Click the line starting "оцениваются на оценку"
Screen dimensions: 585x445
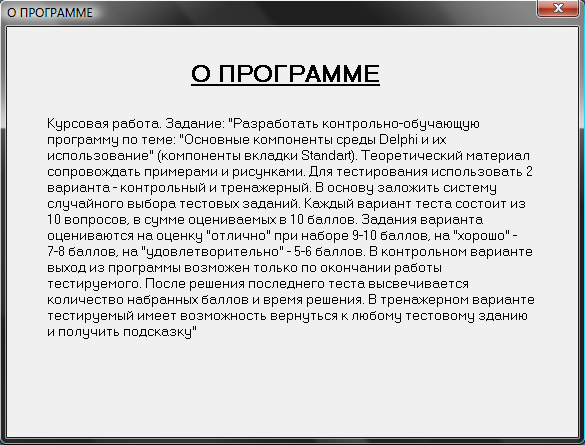[x=282, y=236]
